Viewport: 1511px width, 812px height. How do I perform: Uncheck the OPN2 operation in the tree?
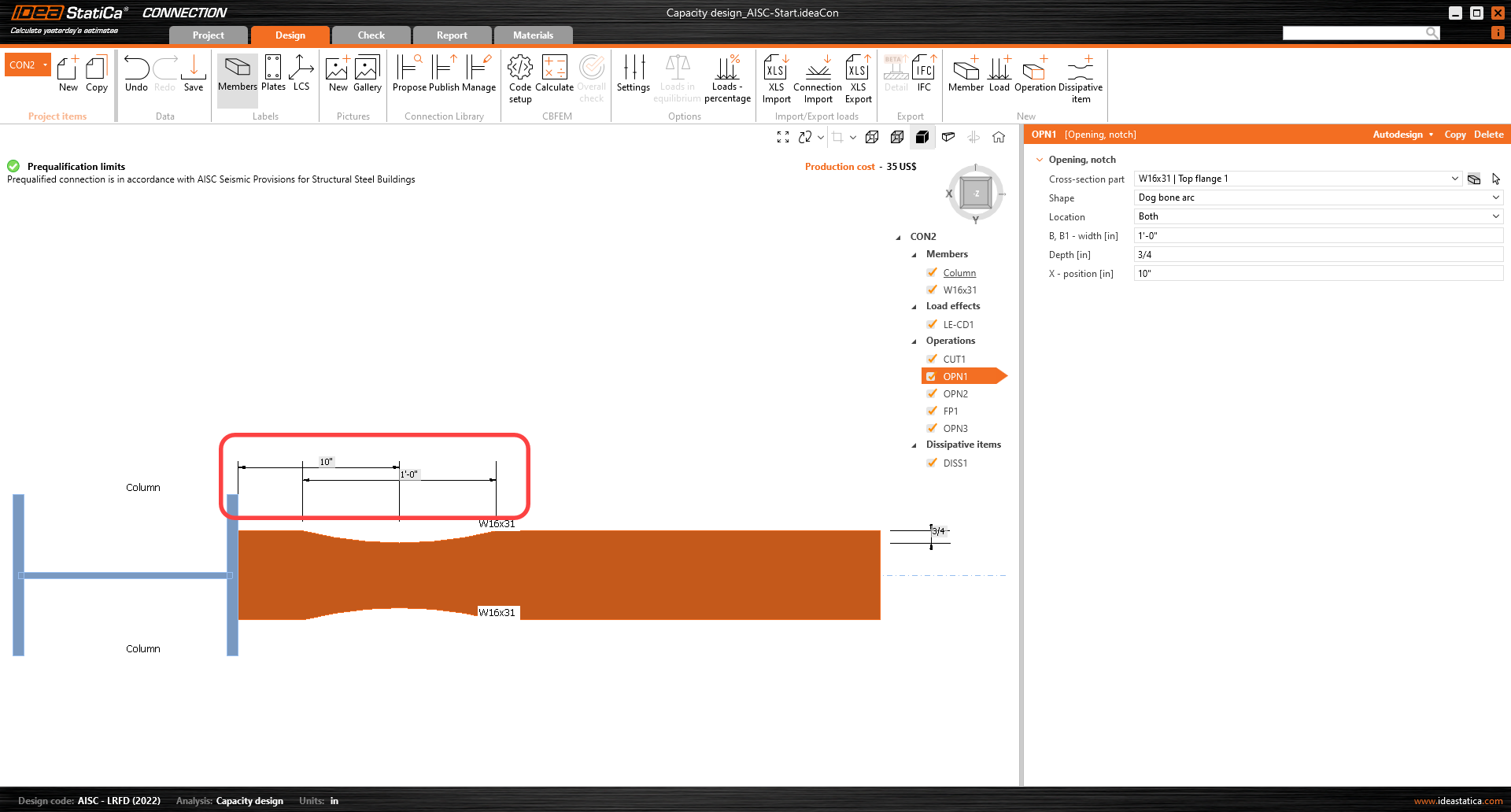933,393
